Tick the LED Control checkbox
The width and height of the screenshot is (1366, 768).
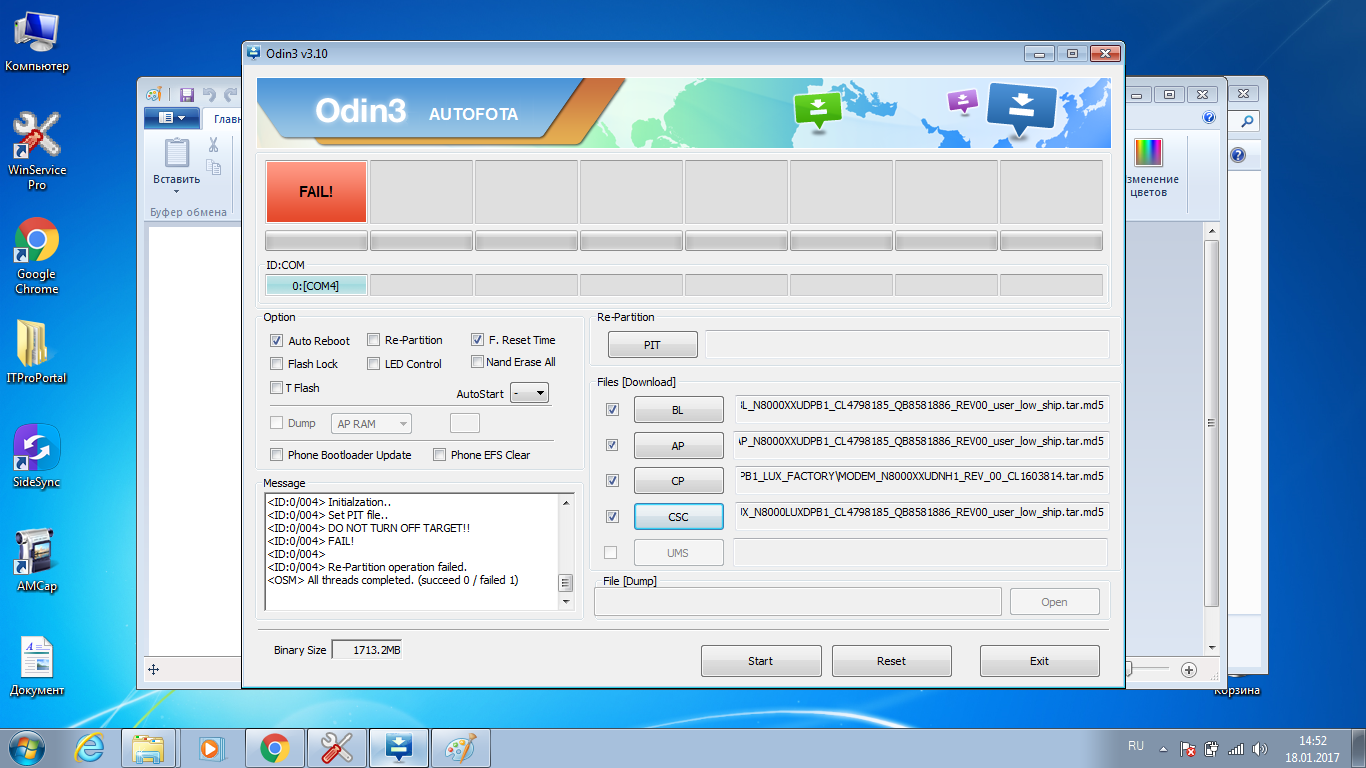(x=374, y=364)
